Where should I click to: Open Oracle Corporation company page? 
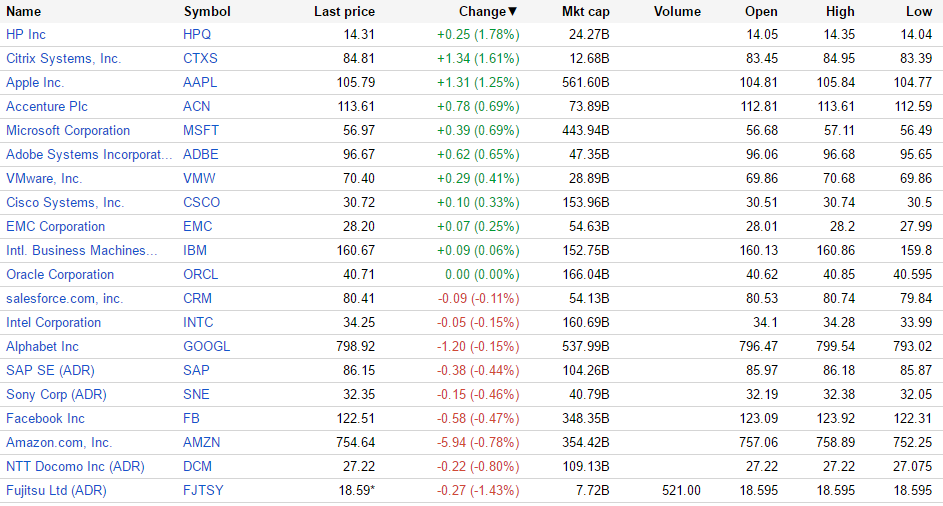pyautogui.click(x=60, y=274)
